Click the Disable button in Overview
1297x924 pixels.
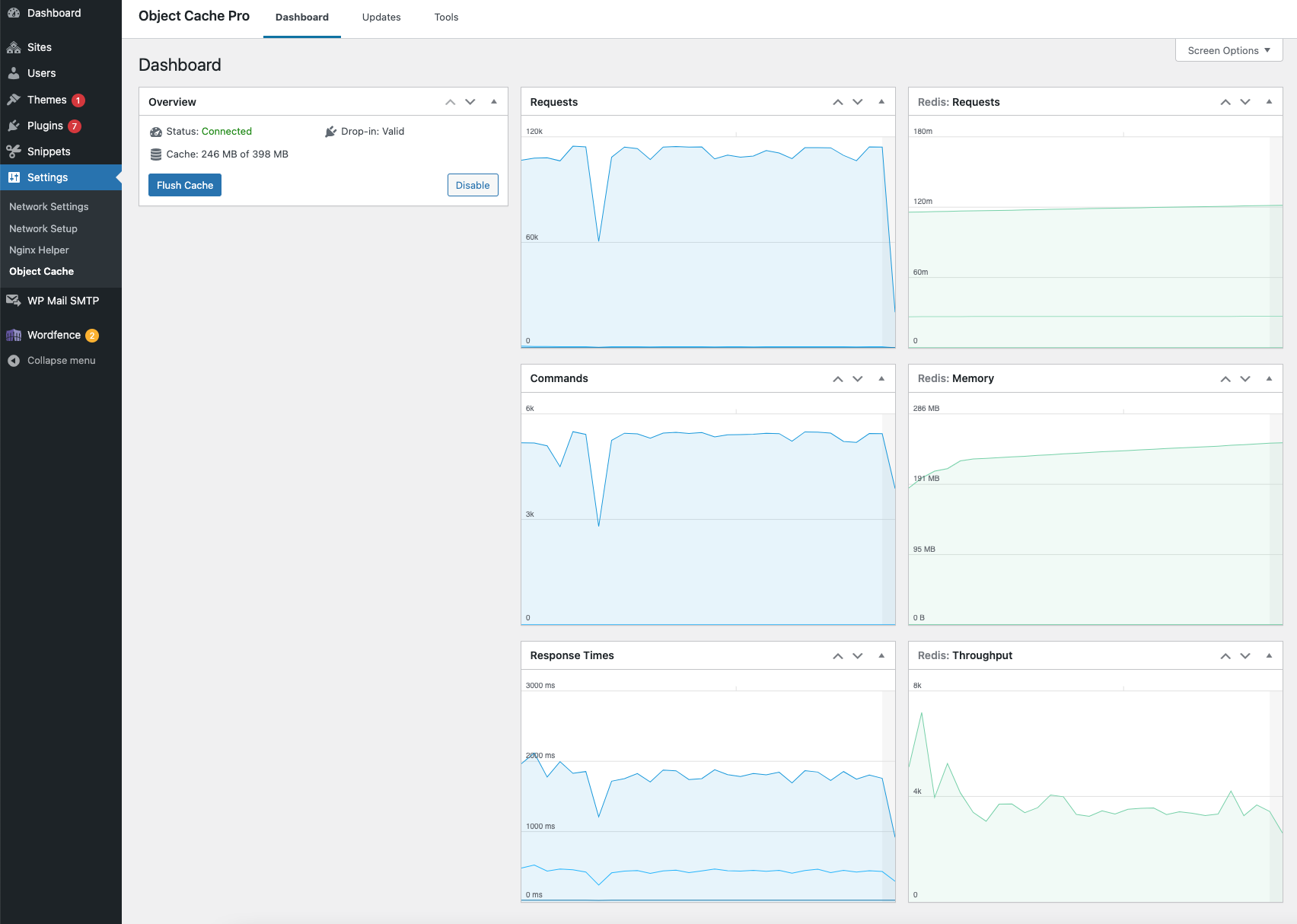(x=473, y=185)
